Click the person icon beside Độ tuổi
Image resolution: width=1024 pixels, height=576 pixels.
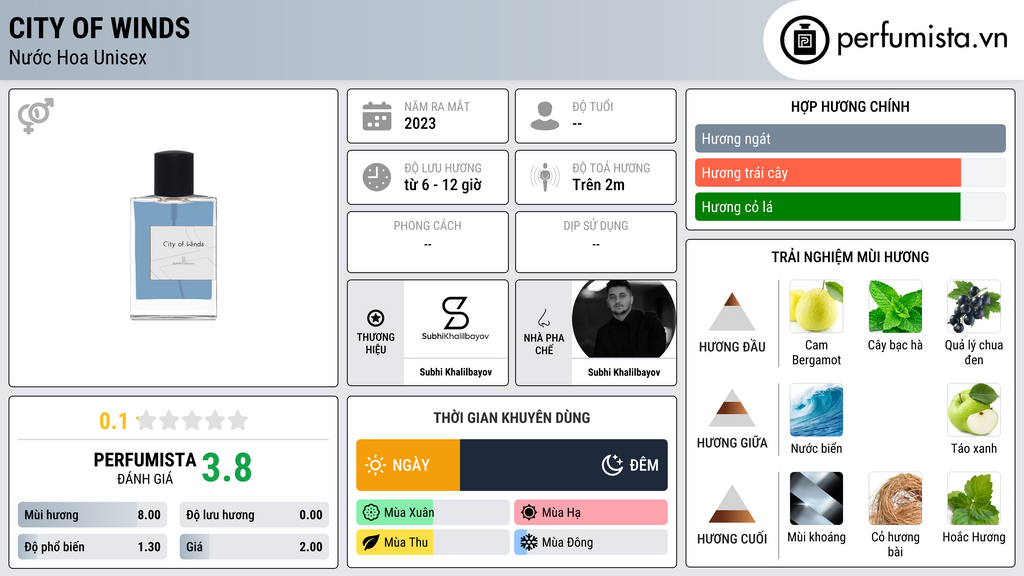click(545, 116)
